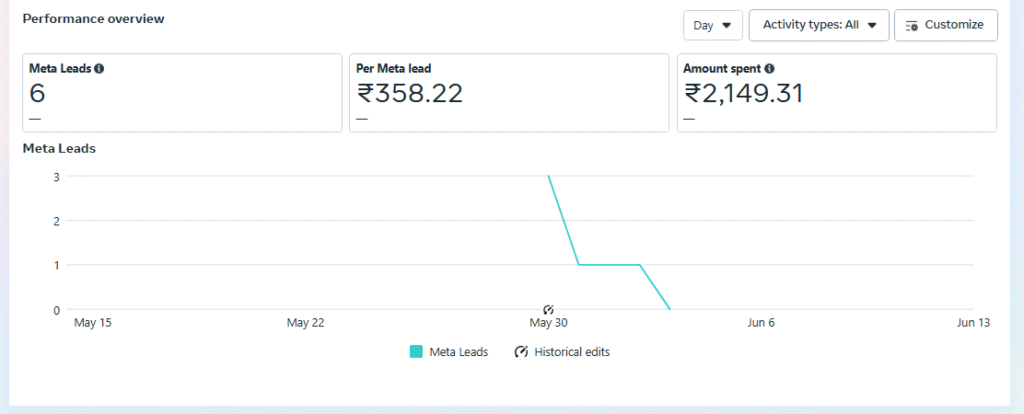This screenshot has height=414, width=1024.
Task: Toggle Historical edits in chart legend
Action: (571, 352)
